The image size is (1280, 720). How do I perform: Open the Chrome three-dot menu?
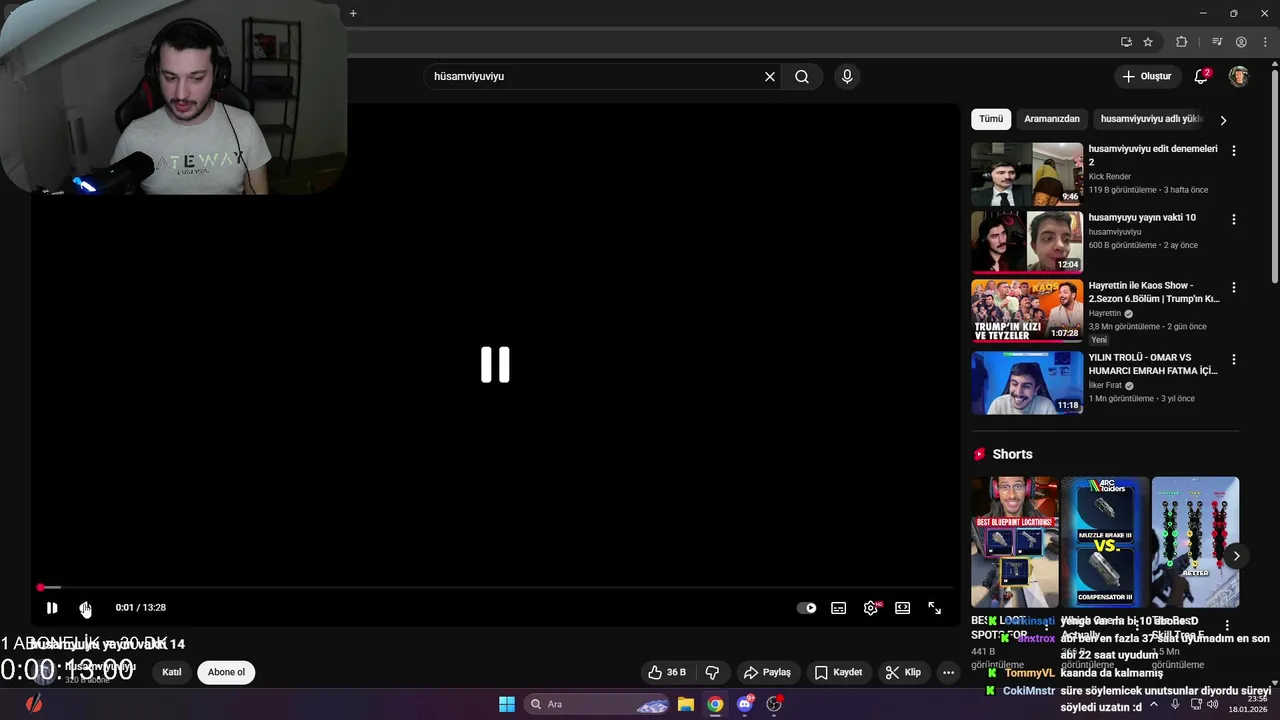tap(1265, 42)
